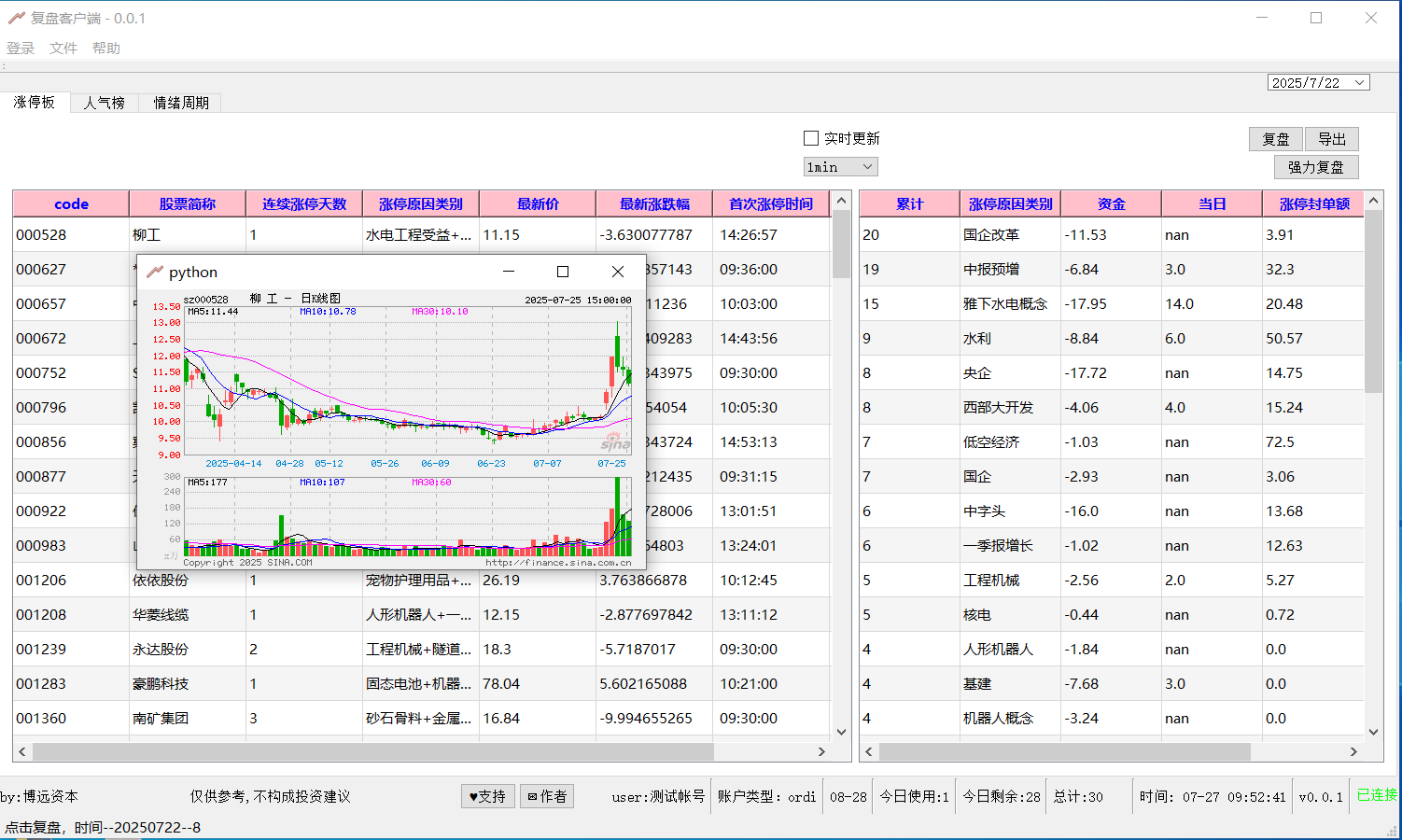
Task: Switch to the 人气榜 tab
Action: (105, 103)
